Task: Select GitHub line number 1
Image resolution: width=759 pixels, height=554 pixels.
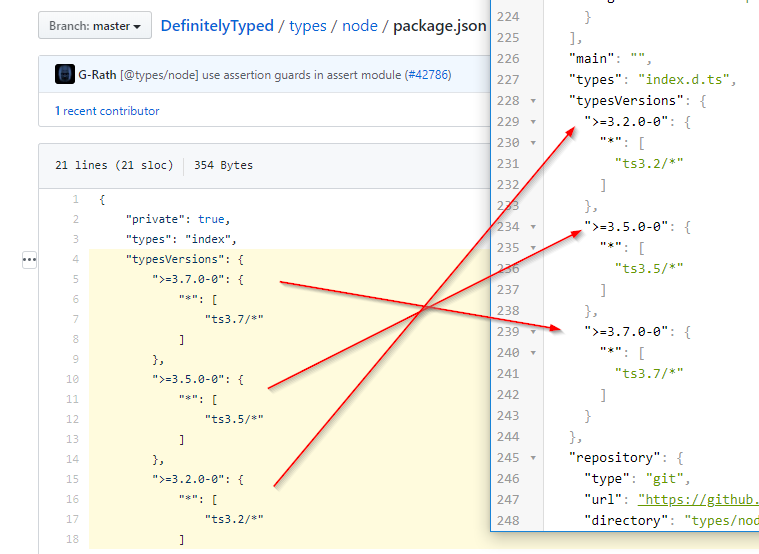Action: coord(76,199)
